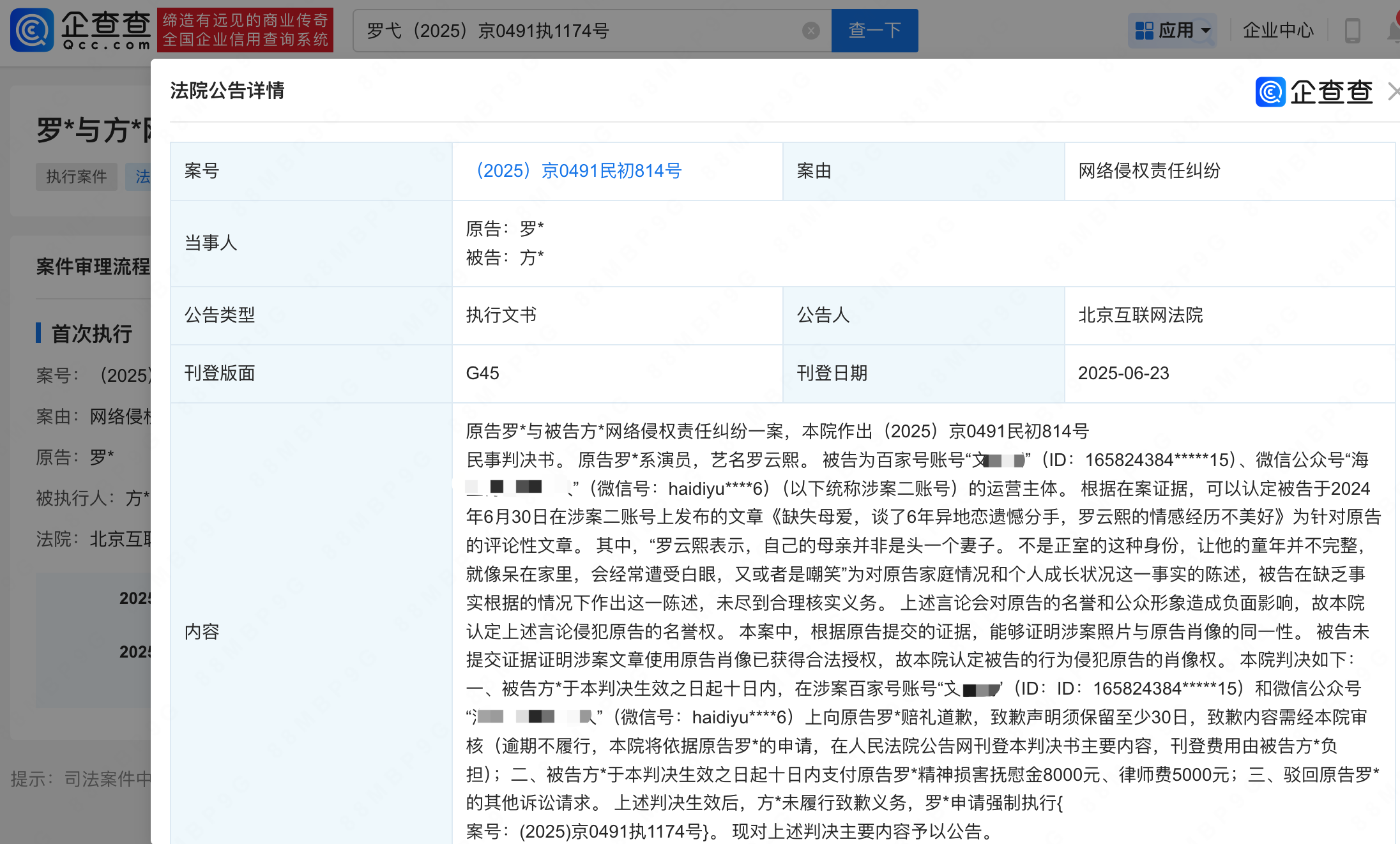The width and height of the screenshot is (1400, 844).
Task: Click the four-square grid icon beside 应用
Action: click(1144, 31)
